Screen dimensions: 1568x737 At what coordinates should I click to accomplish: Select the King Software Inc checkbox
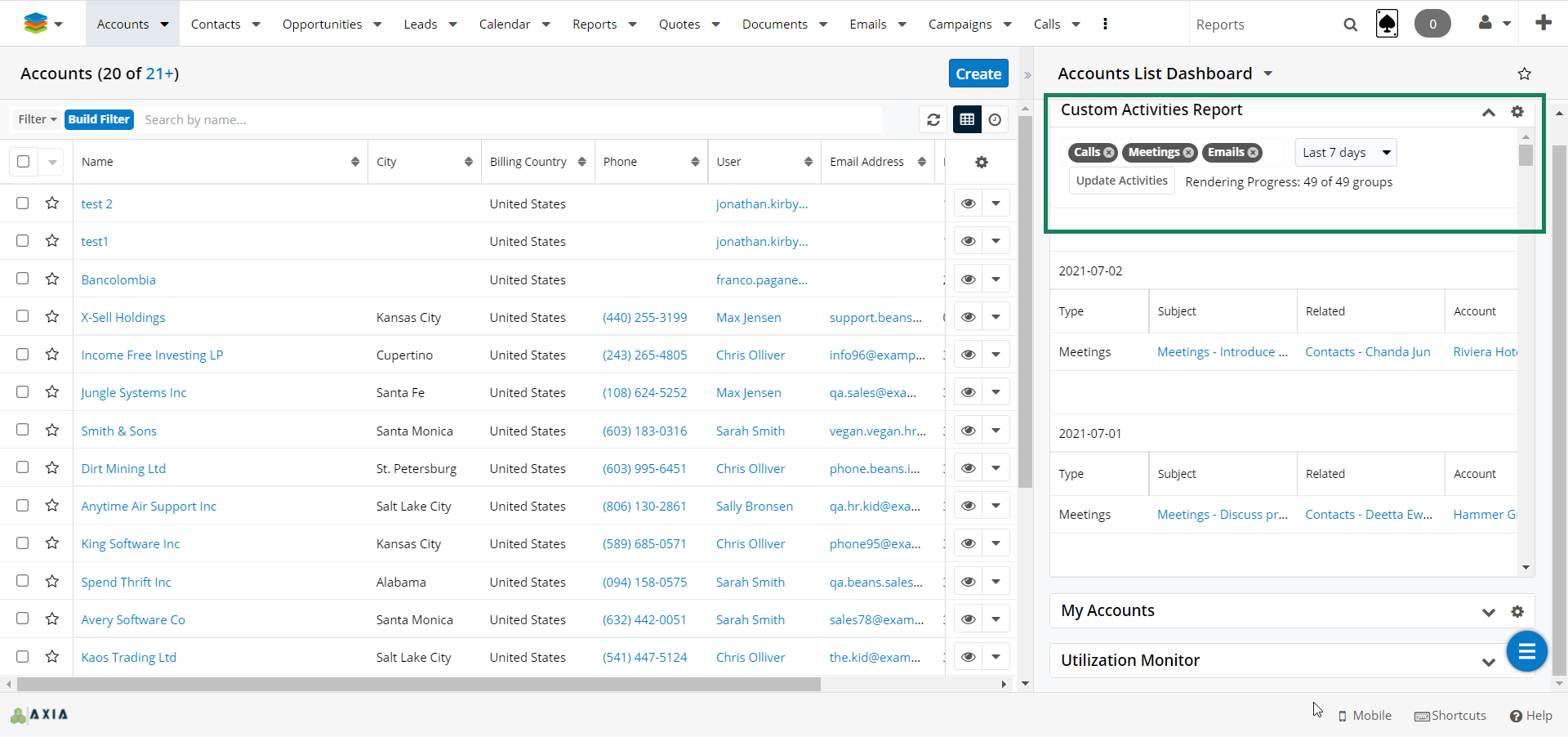point(23,543)
